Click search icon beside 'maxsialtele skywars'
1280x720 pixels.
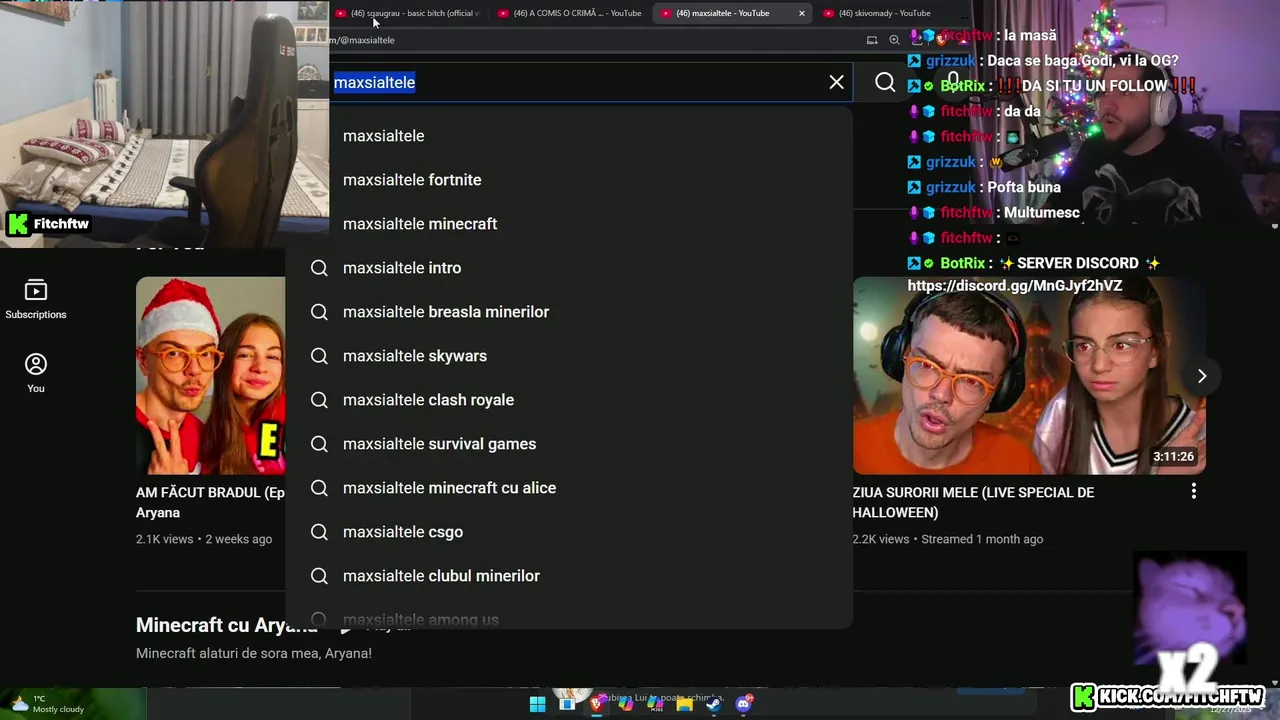click(319, 356)
